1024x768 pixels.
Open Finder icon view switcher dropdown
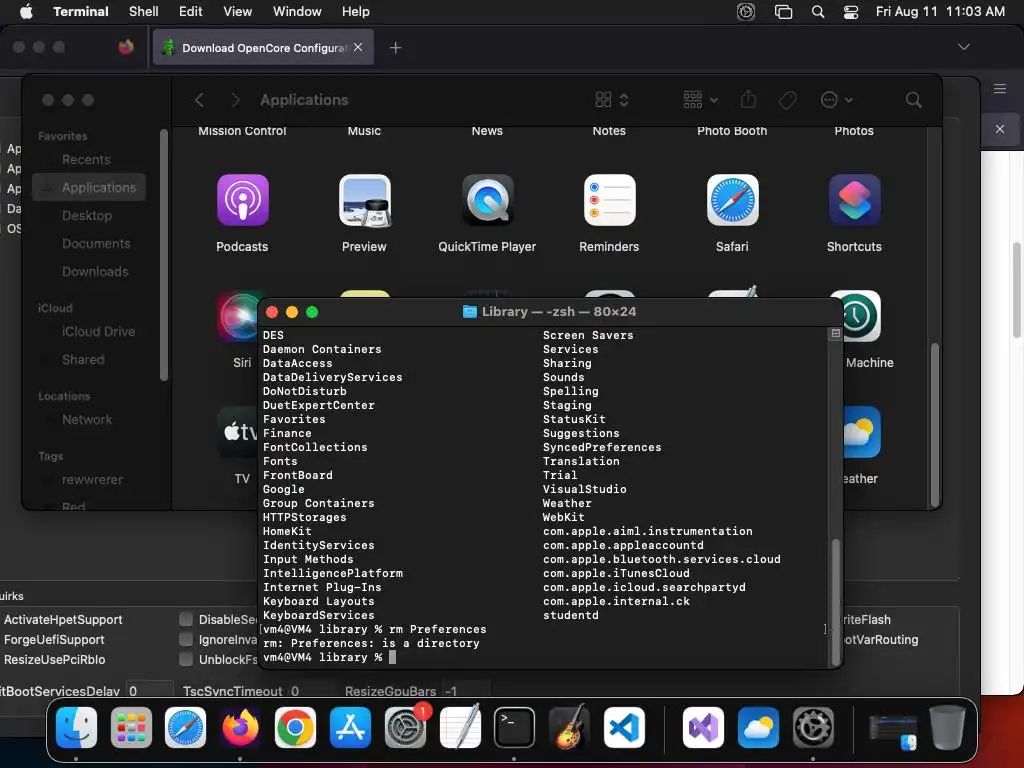pyautogui.click(x=612, y=100)
